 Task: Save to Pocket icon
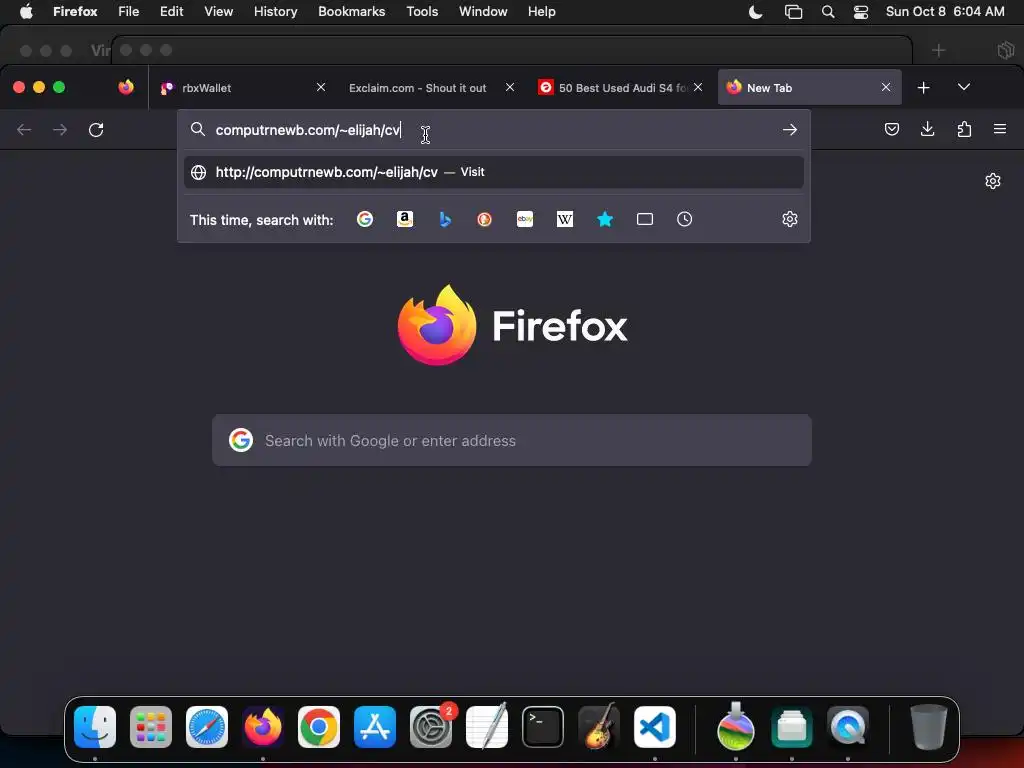point(891,129)
